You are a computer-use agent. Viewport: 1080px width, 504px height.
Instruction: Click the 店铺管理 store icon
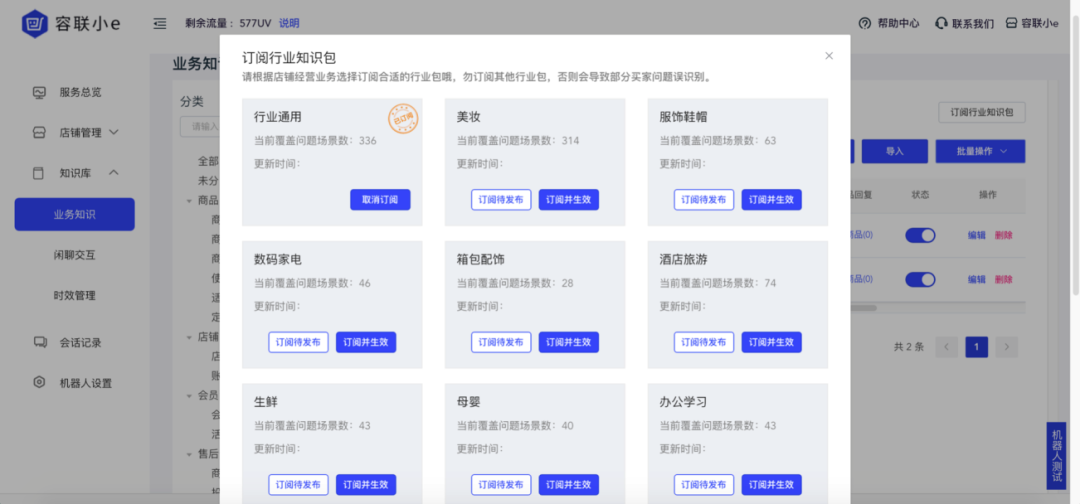click(39, 132)
